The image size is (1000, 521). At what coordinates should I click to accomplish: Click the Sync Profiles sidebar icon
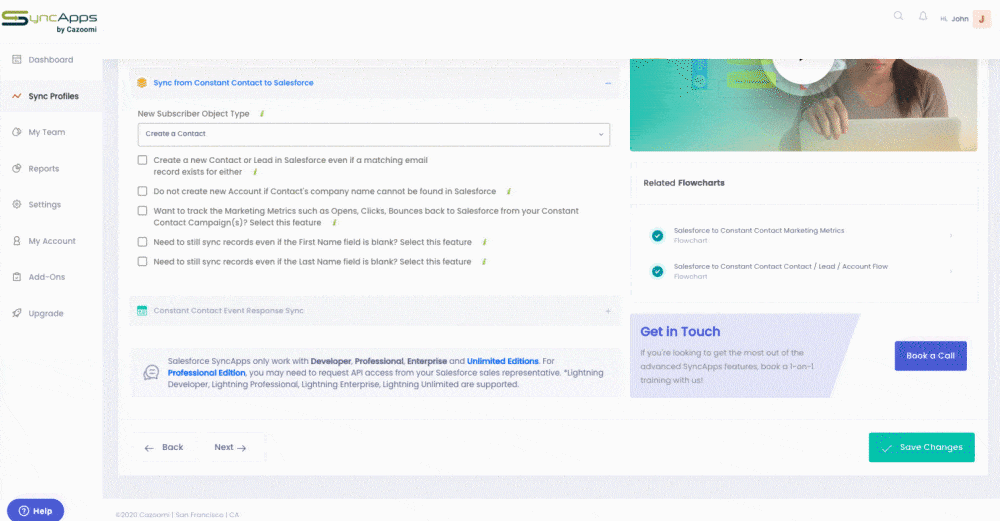[17, 96]
